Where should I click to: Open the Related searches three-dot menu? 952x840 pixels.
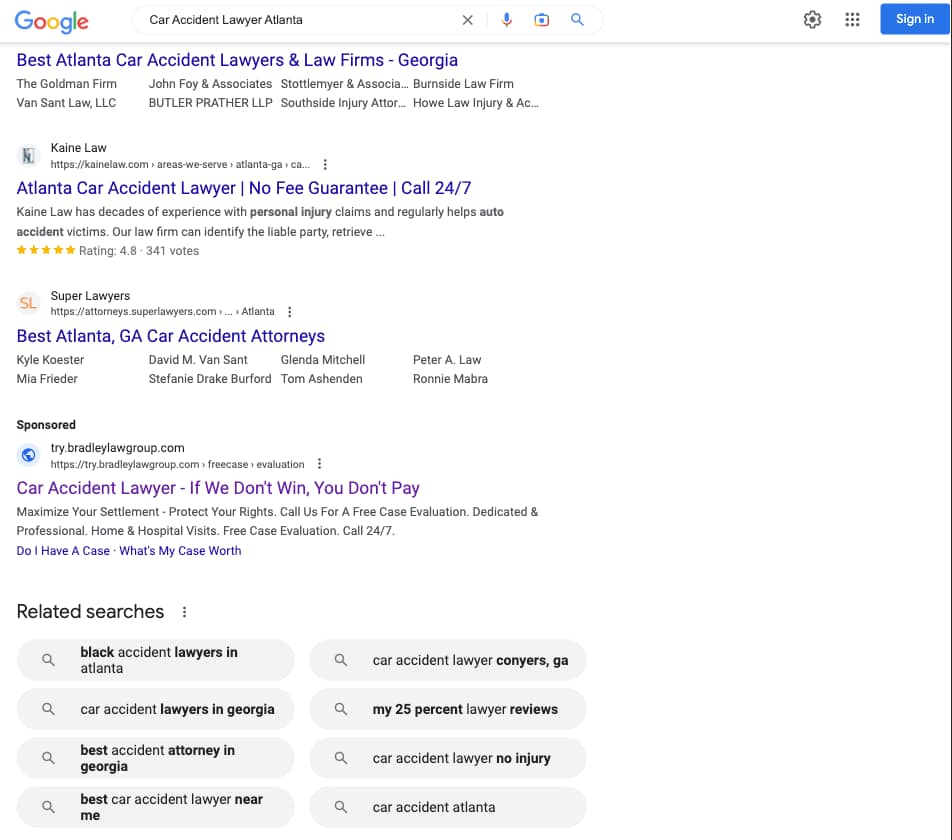pos(185,612)
